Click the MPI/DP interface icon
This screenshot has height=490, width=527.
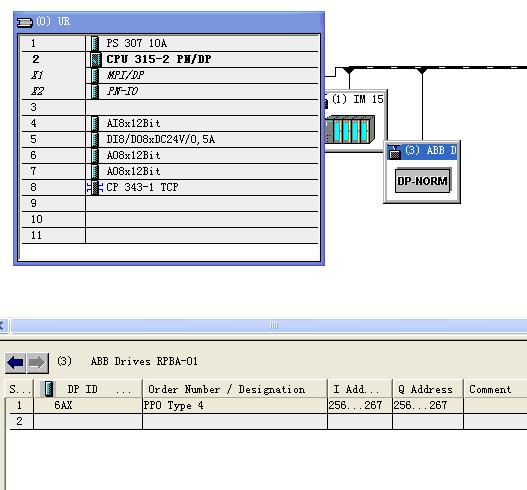coord(95,75)
